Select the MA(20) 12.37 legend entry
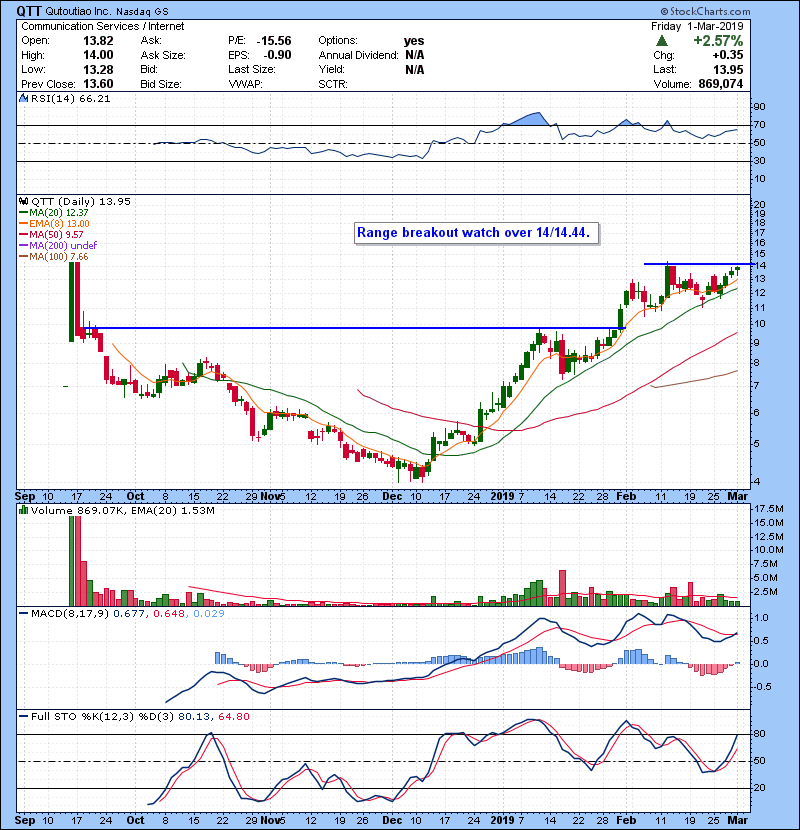 pos(54,212)
